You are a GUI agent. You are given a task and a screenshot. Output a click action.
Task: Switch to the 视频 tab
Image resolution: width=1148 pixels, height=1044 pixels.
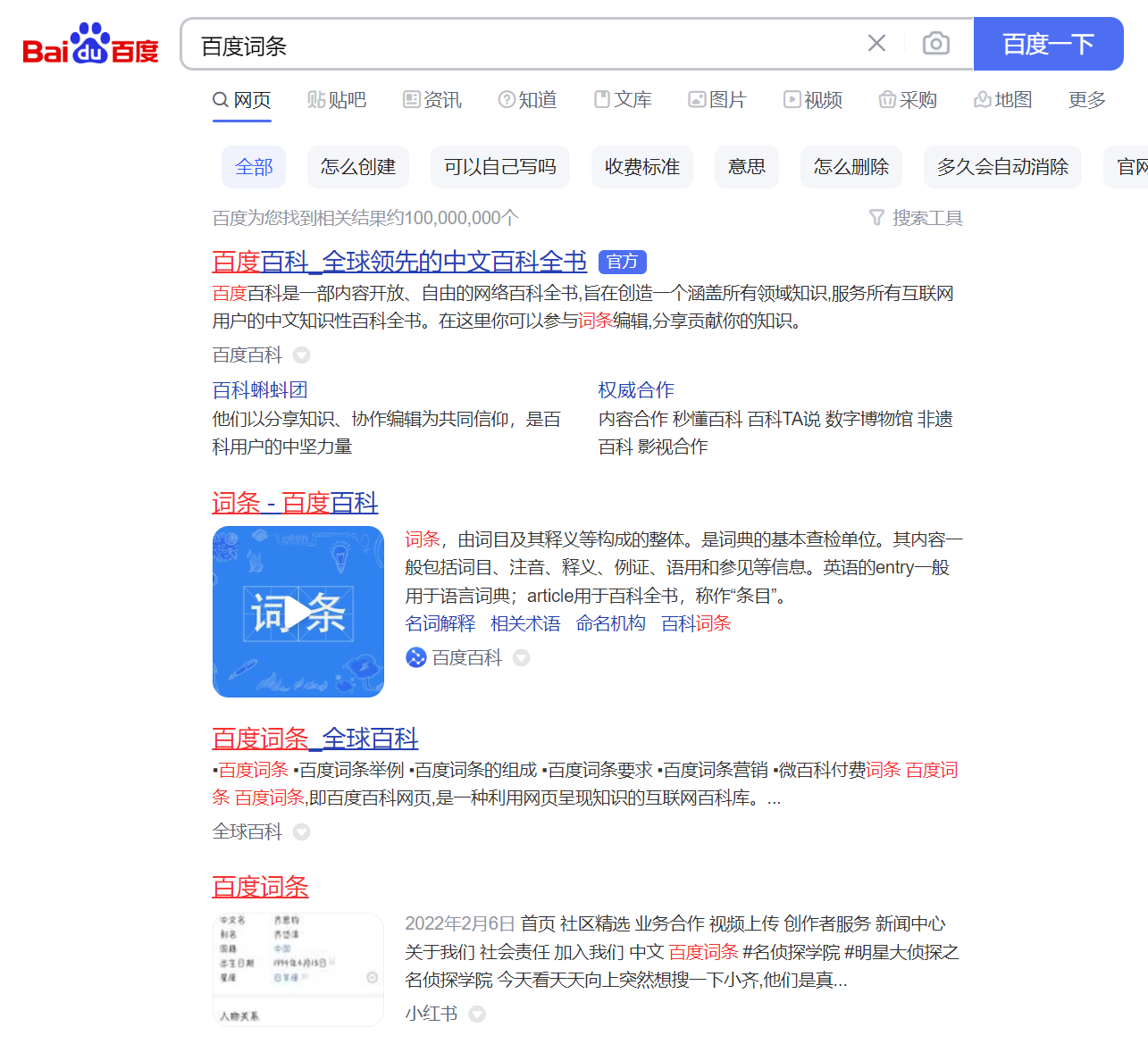tap(813, 100)
